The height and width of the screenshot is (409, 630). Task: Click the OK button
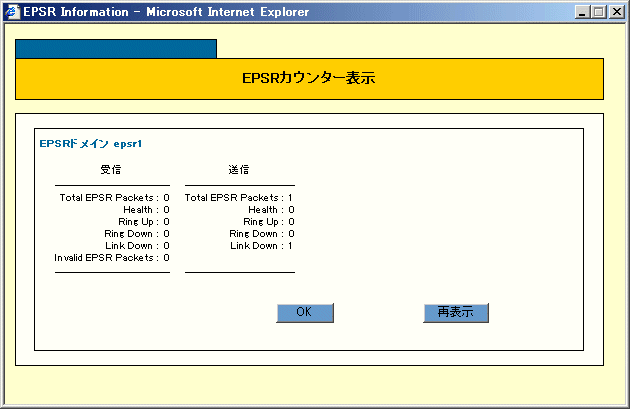304,313
